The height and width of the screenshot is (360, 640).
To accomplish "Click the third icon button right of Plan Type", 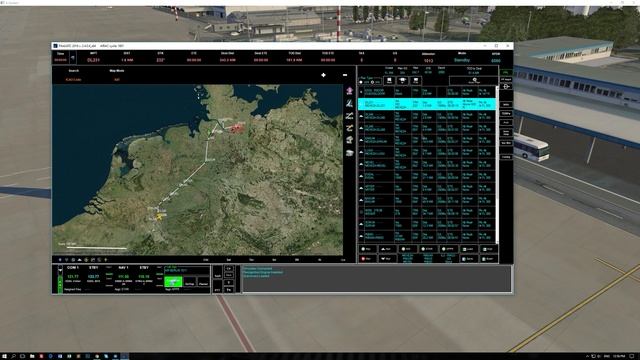I will click(x=416, y=80).
